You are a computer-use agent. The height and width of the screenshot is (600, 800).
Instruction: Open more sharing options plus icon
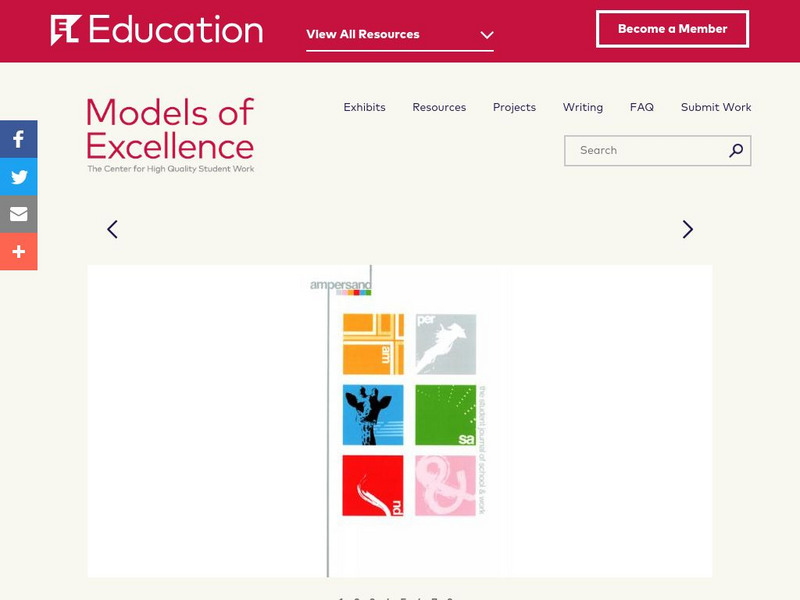[x=18, y=252]
